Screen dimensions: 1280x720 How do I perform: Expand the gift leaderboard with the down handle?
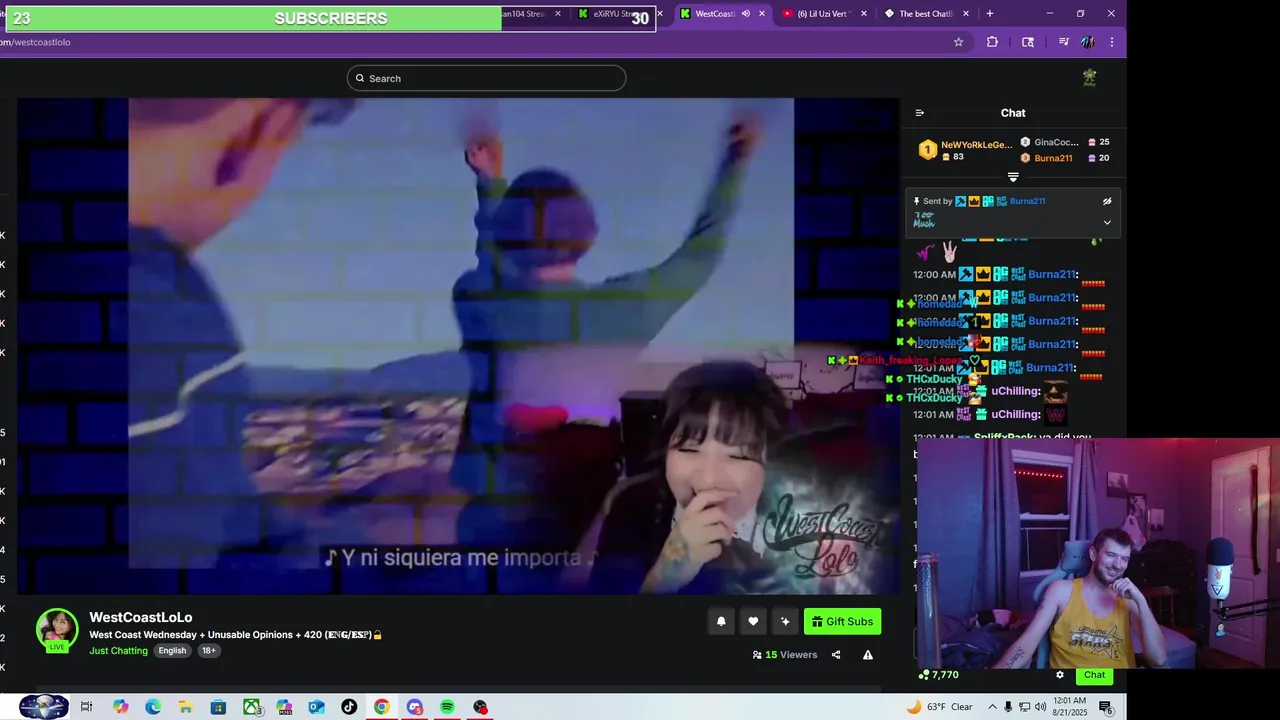click(1013, 177)
